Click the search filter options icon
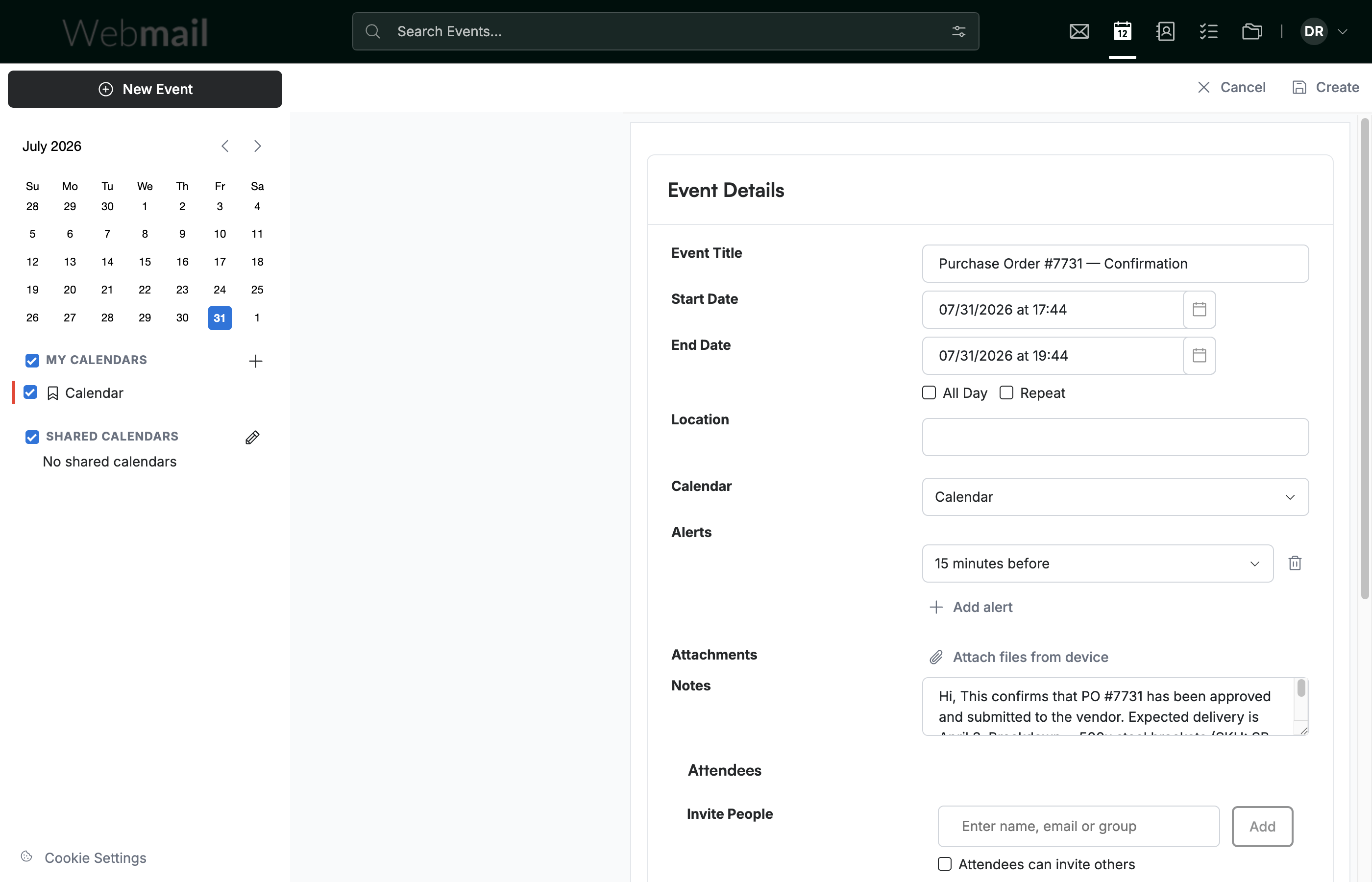 click(958, 31)
